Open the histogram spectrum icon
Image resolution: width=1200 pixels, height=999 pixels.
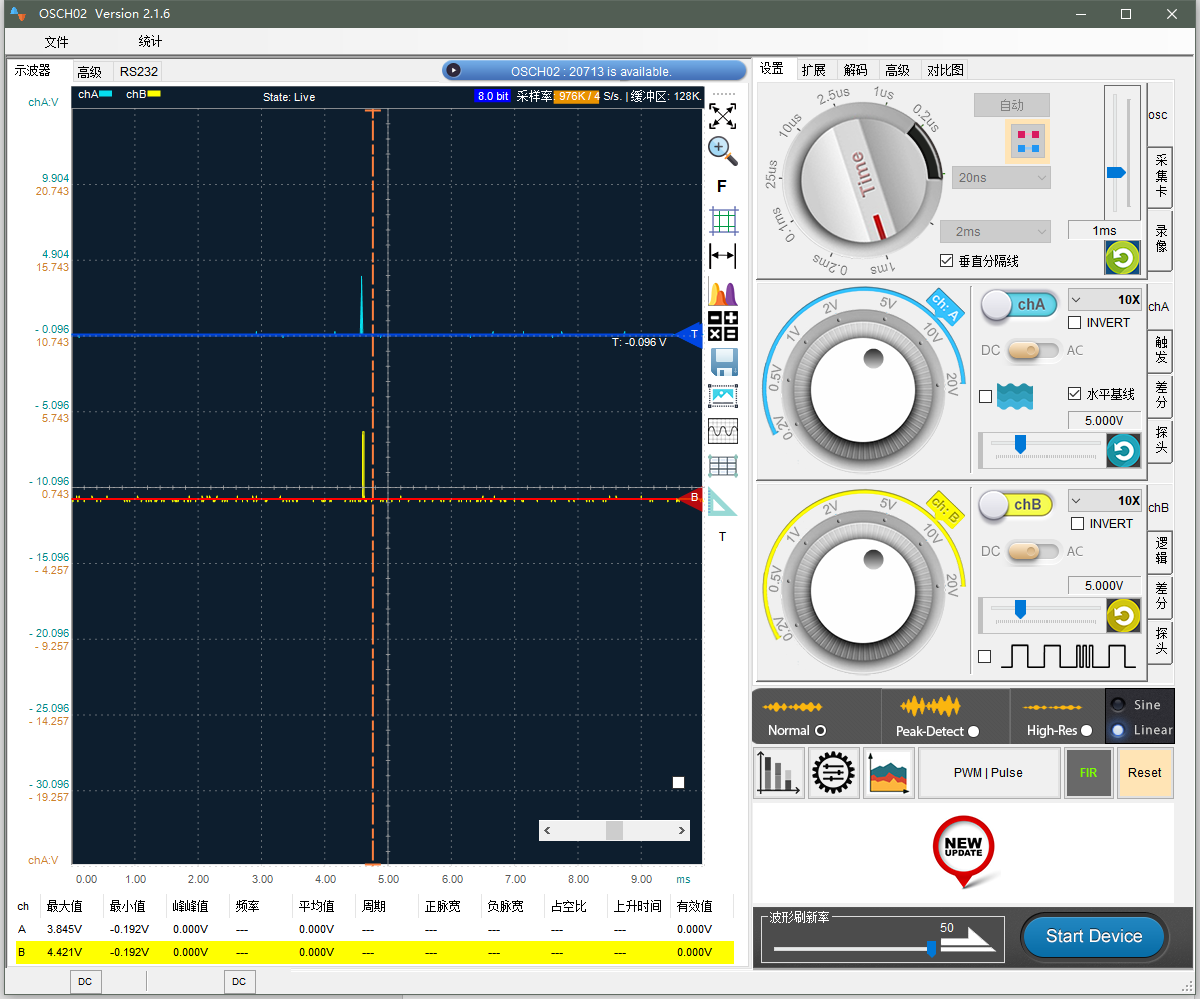[722, 293]
